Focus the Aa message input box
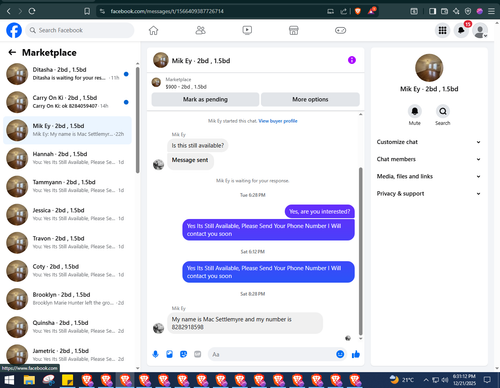 click(x=278, y=354)
